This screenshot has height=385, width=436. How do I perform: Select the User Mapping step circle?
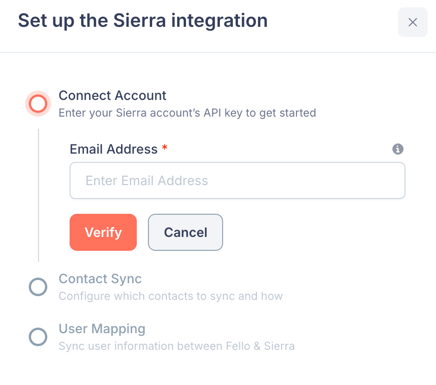point(38,337)
